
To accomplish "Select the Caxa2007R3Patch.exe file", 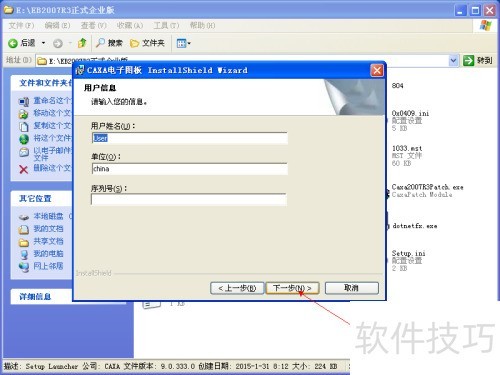I will point(427,187).
